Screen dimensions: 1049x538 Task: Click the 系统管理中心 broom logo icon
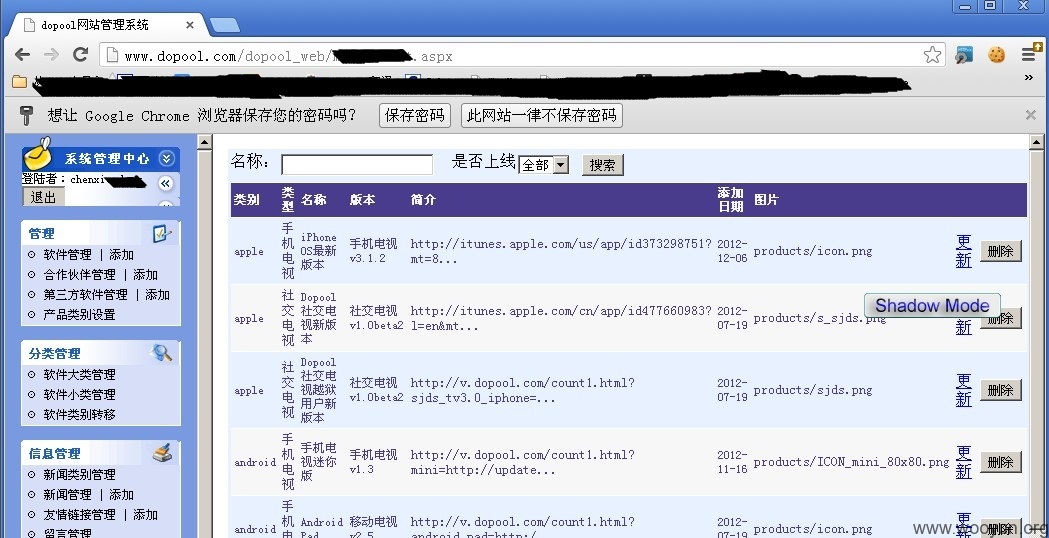point(38,154)
